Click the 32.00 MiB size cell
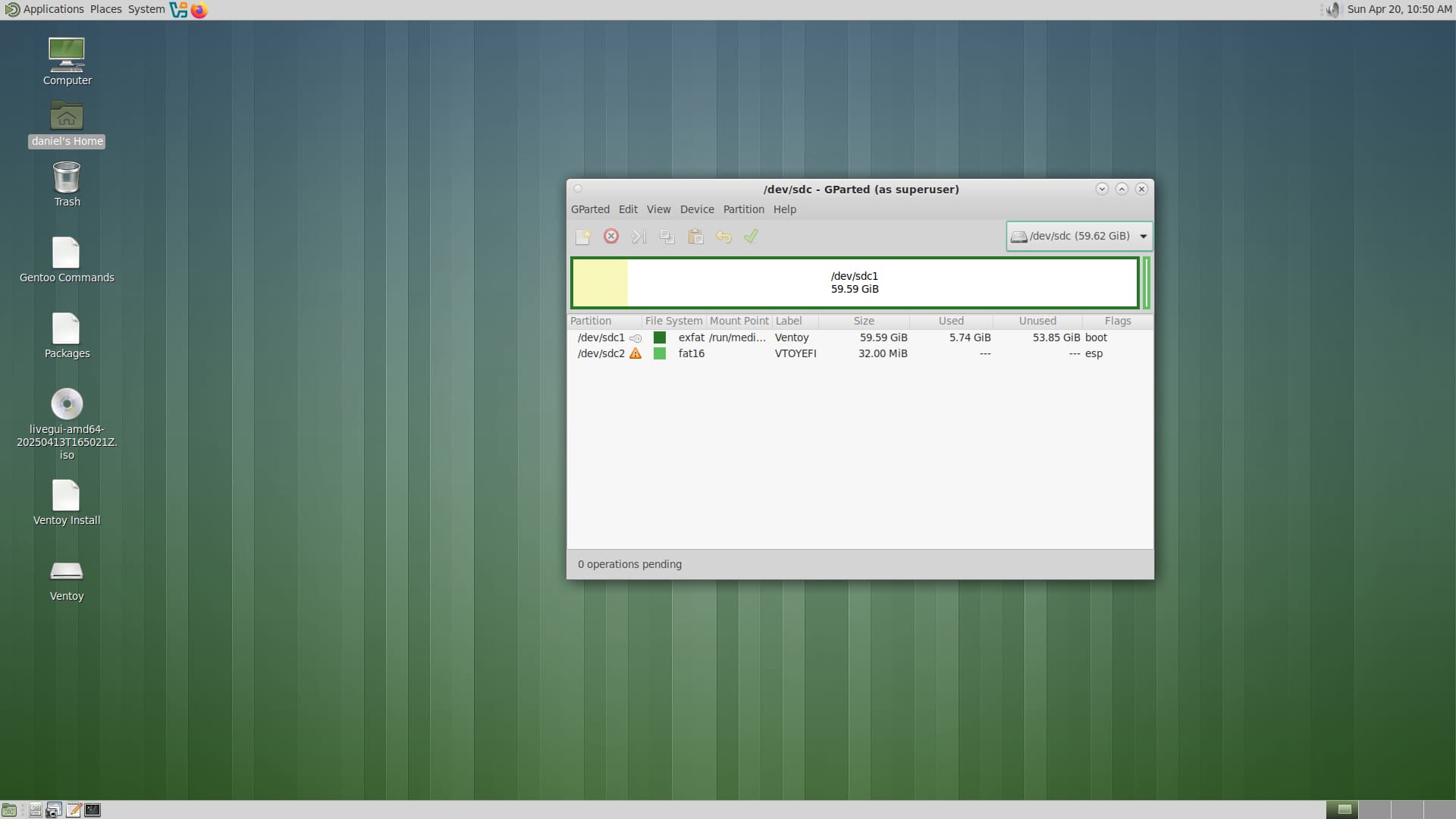 pyautogui.click(x=883, y=354)
